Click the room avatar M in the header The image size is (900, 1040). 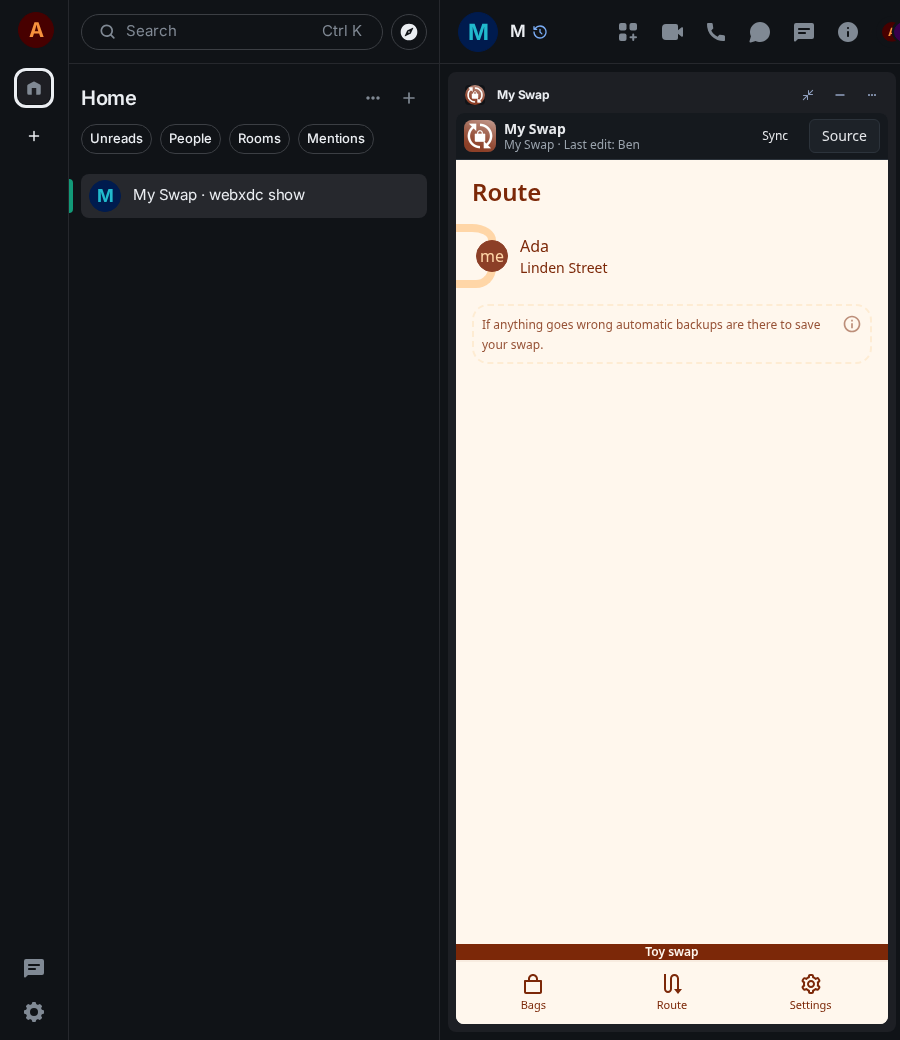pos(478,32)
